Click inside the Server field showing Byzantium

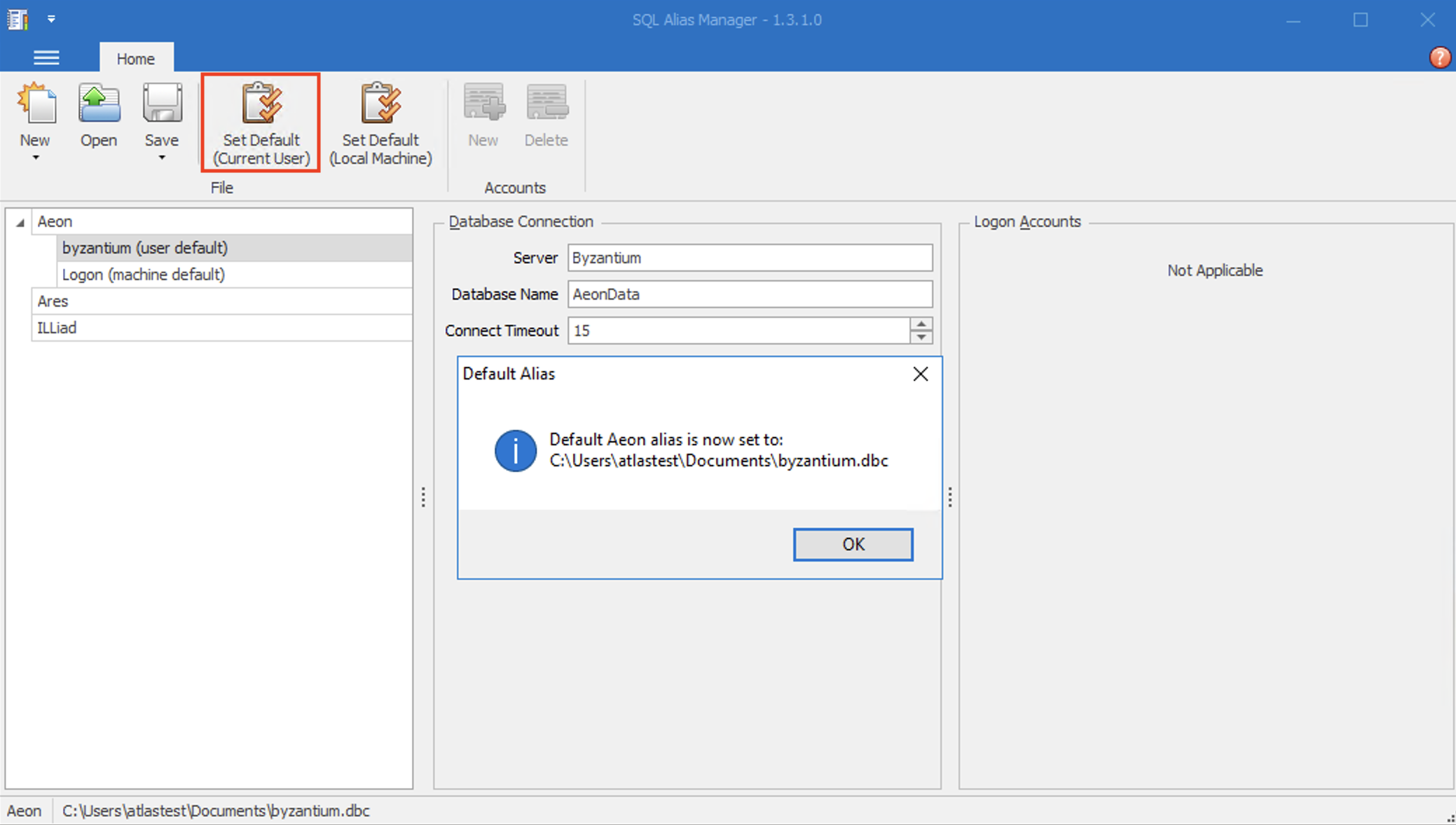749,258
